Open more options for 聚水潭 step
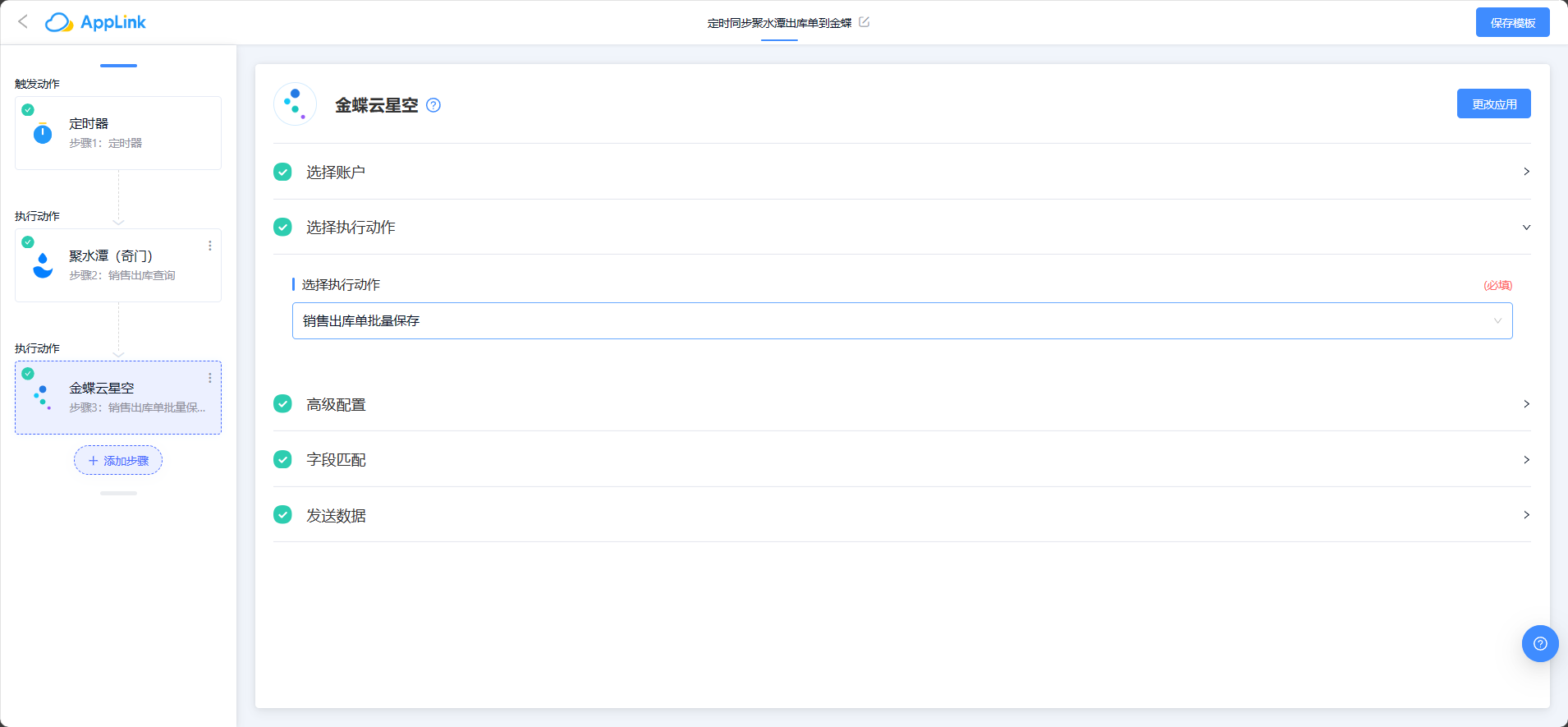The height and width of the screenshot is (727, 1568). [x=210, y=246]
